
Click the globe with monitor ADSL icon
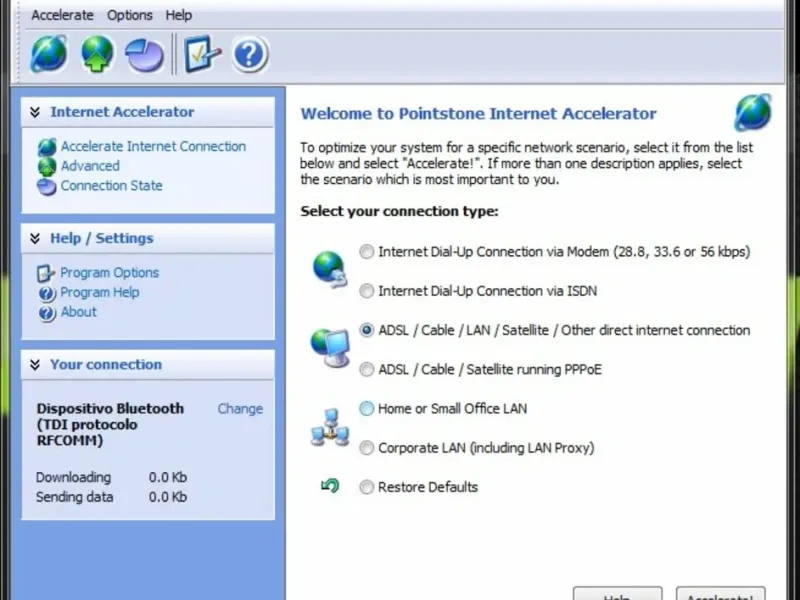(330, 348)
